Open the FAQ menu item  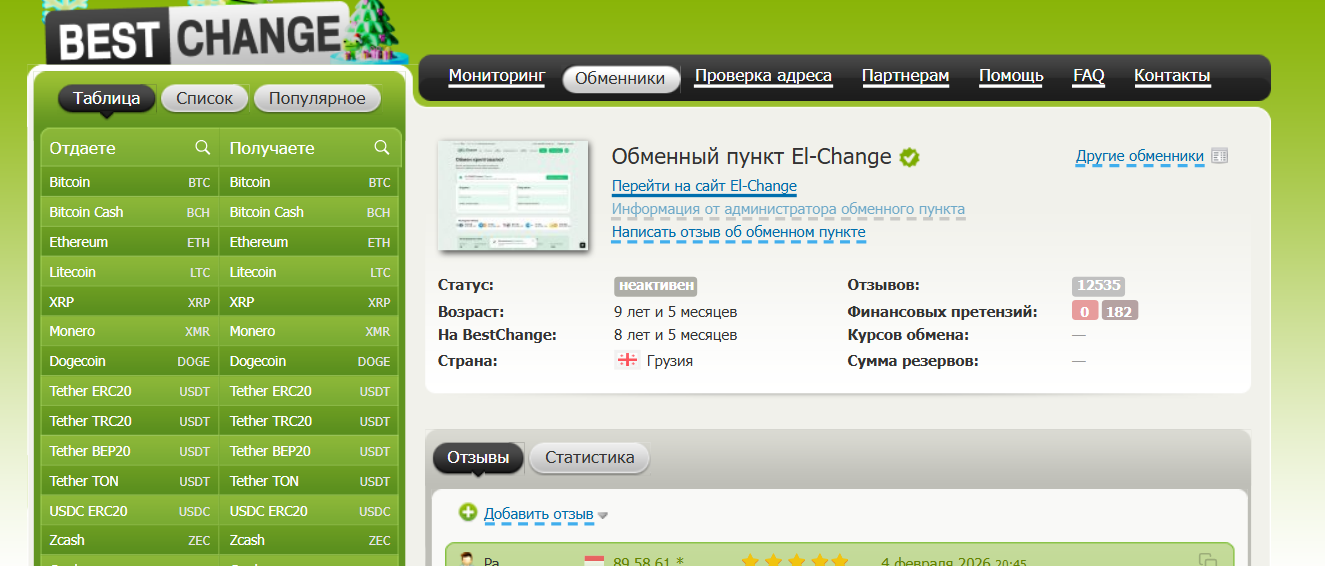coord(1089,76)
